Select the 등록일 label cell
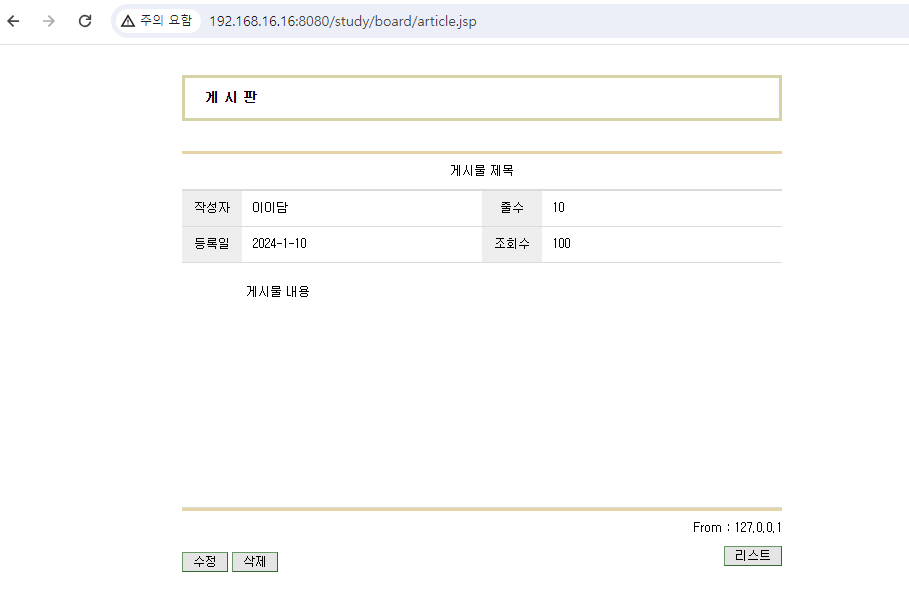Viewport: 909px width, 613px height. tap(212, 244)
